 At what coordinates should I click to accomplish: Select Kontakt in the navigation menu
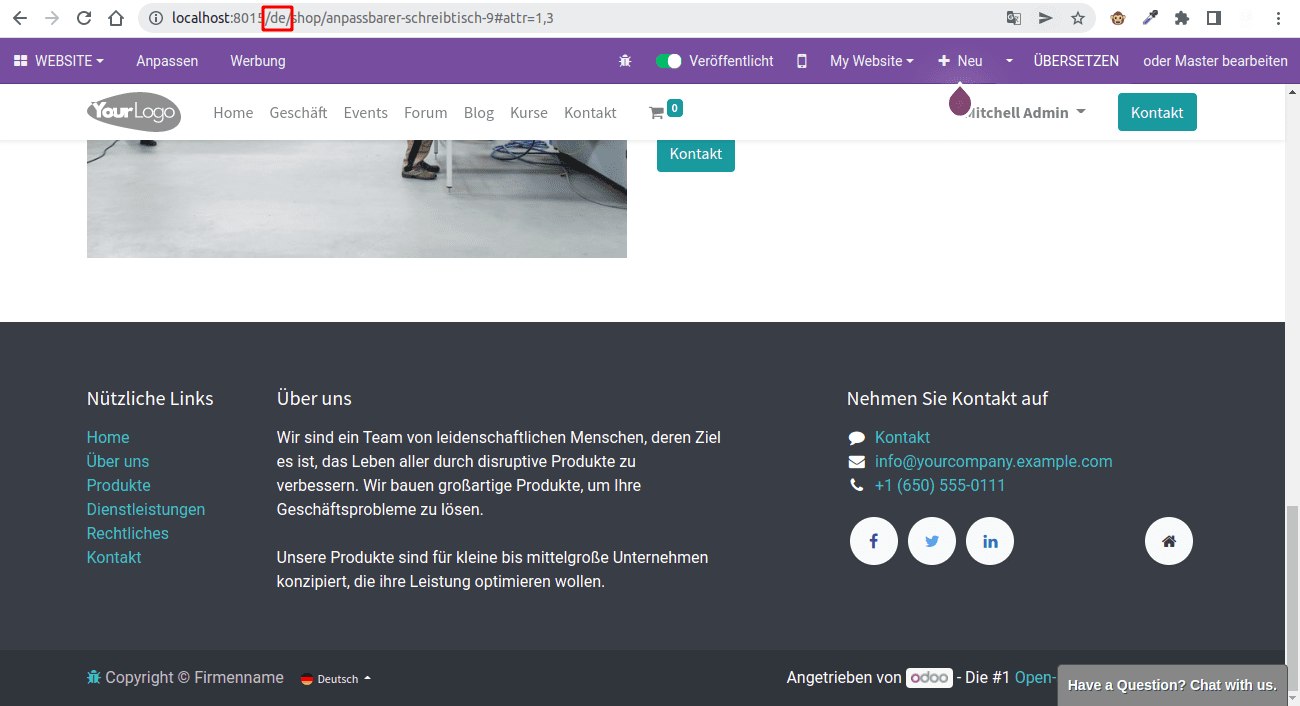(590, 113)
